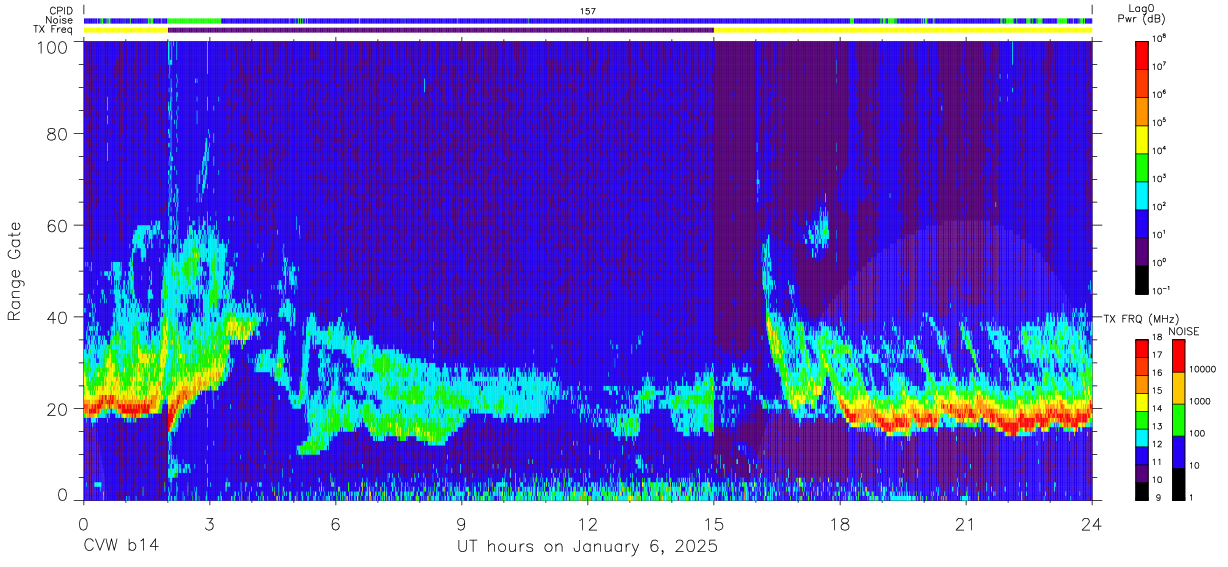Select the 20 tick on Range Gate axis

click(x=59, y=409)
